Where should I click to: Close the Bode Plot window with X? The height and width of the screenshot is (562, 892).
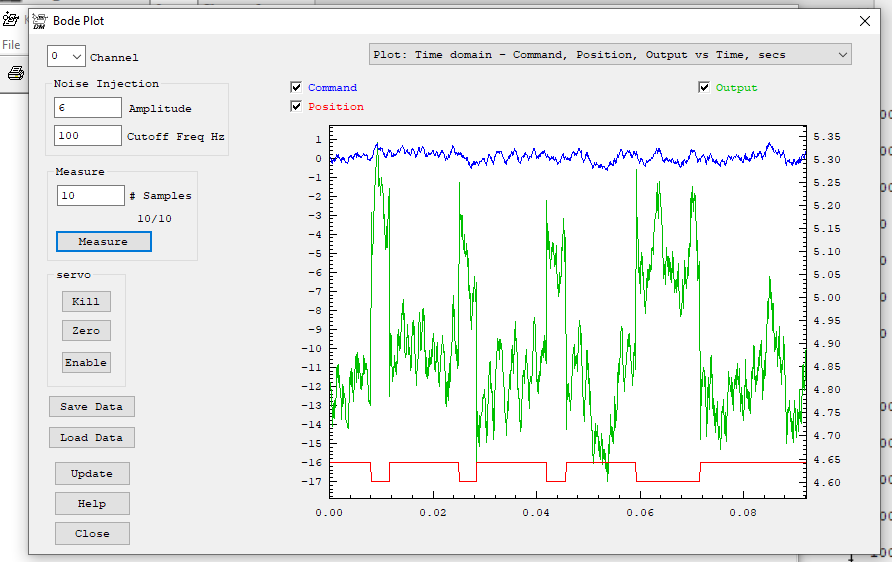pyautogui.click(x=865, y=20)
